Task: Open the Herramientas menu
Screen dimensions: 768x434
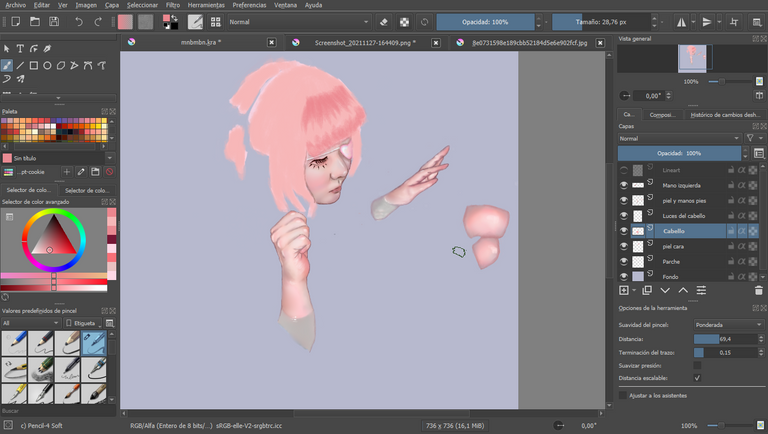Action: tap(206, 5)
